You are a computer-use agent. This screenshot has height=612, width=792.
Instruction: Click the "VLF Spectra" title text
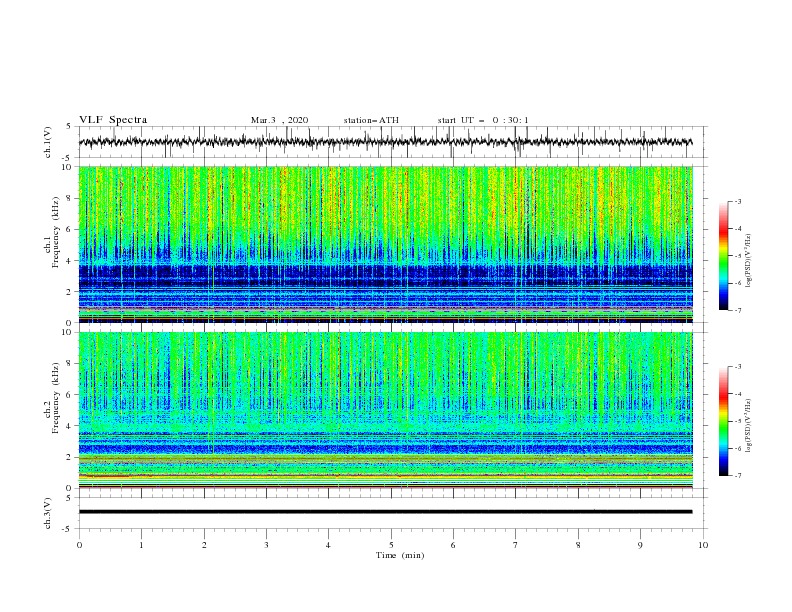(x=113, y=120)
